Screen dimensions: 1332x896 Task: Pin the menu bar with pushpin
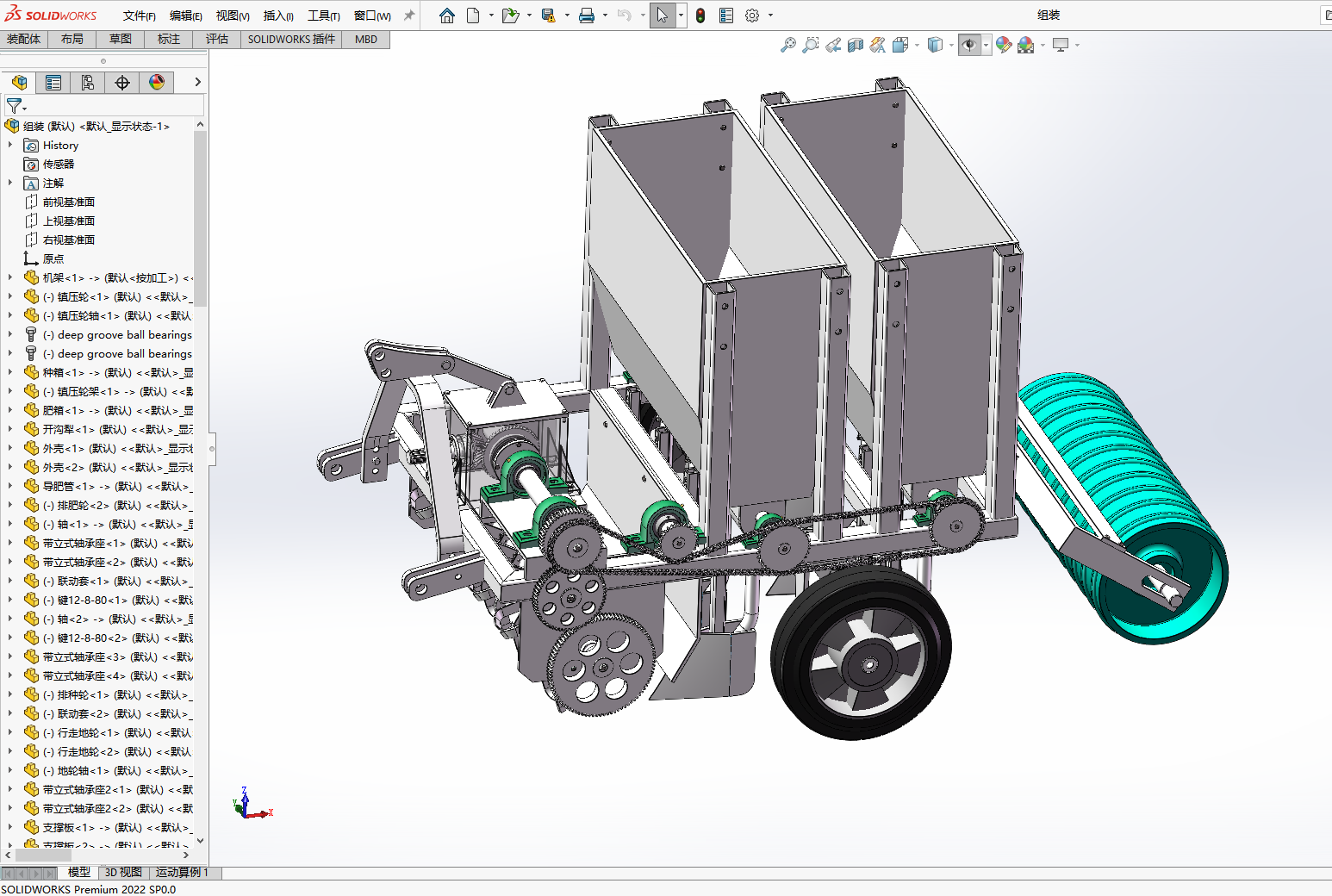[x=409, y=16]
